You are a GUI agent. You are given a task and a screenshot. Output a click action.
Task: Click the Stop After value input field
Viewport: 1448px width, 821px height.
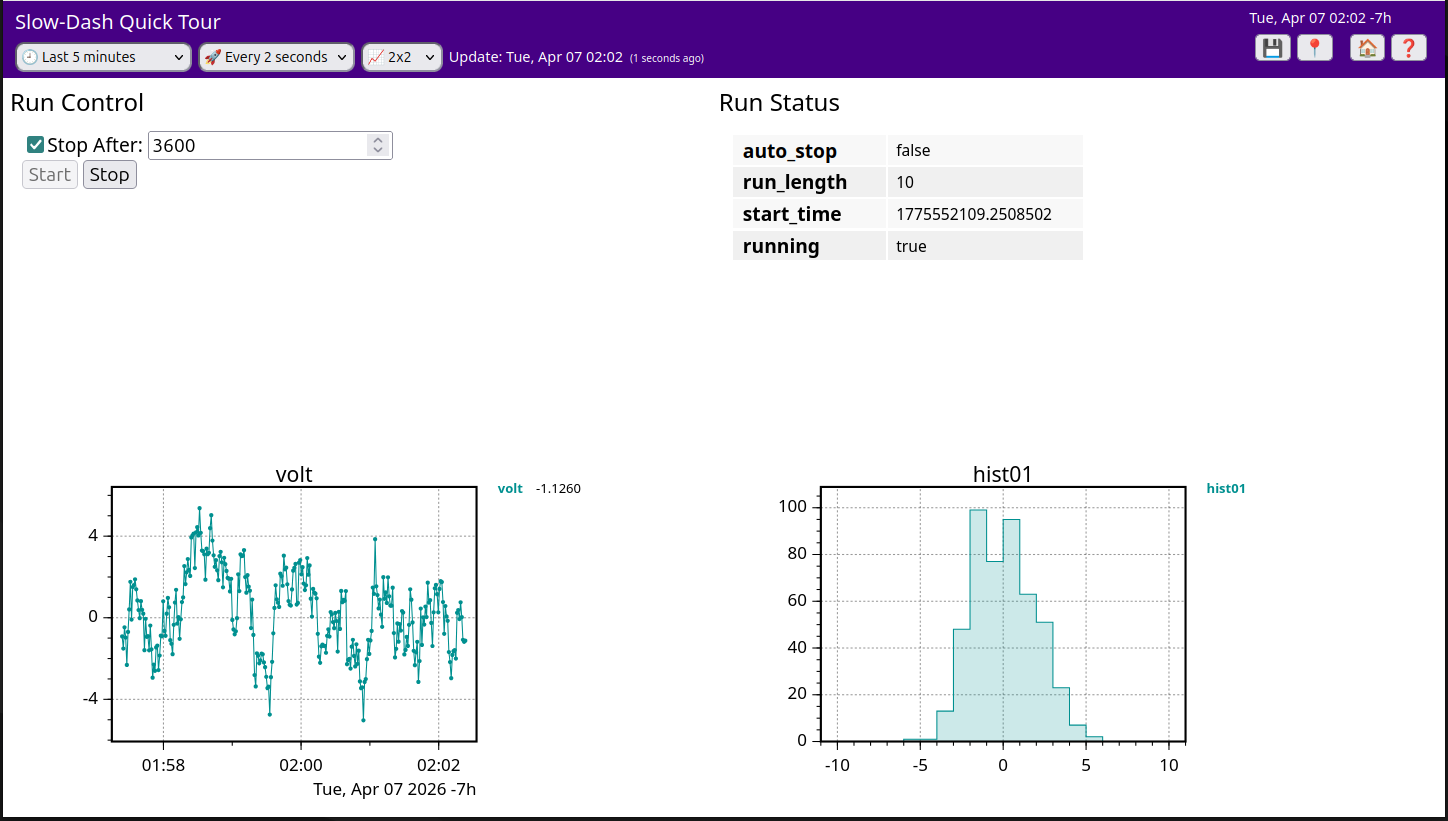pyautogui.click(x=257, y=145)
